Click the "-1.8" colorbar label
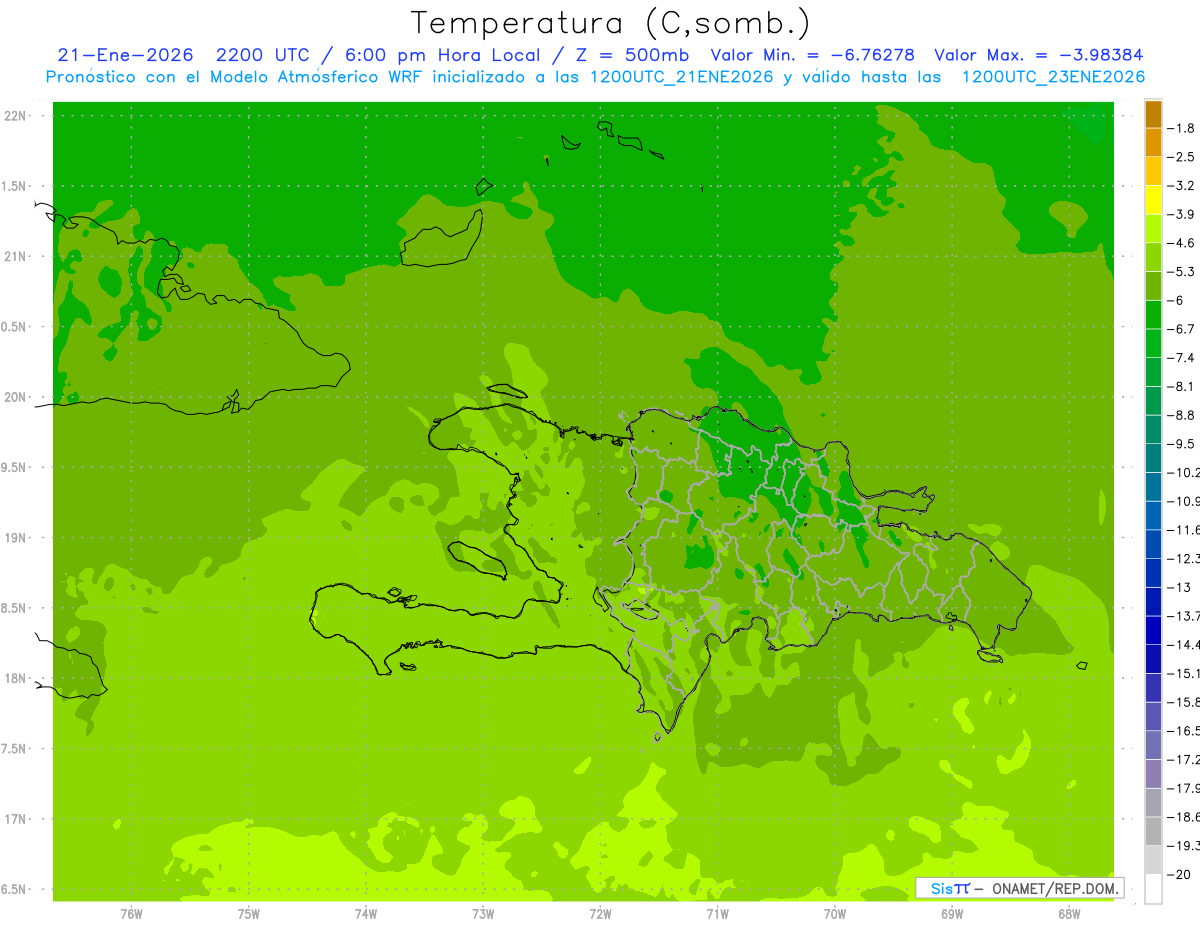Viewport: 1200px width, 927px height. click(x=1182, y=128)
